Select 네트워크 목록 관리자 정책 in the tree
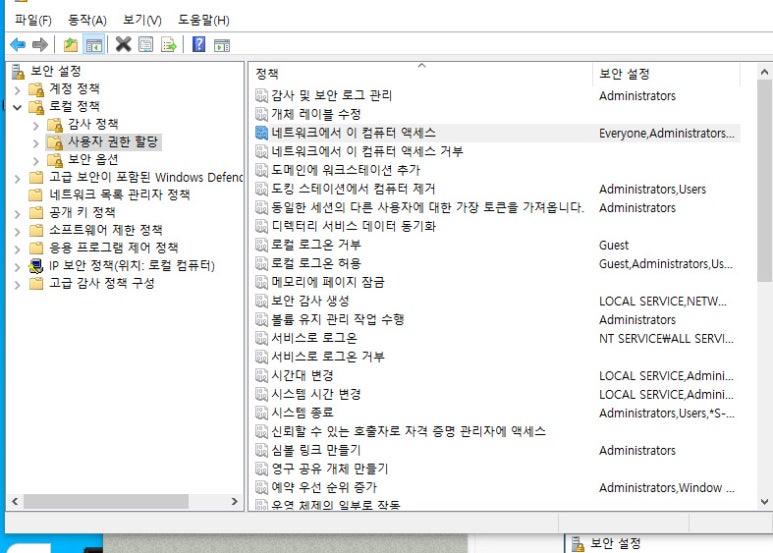The height and width of the screenshot is (553, 773). (x=119, y=195)
